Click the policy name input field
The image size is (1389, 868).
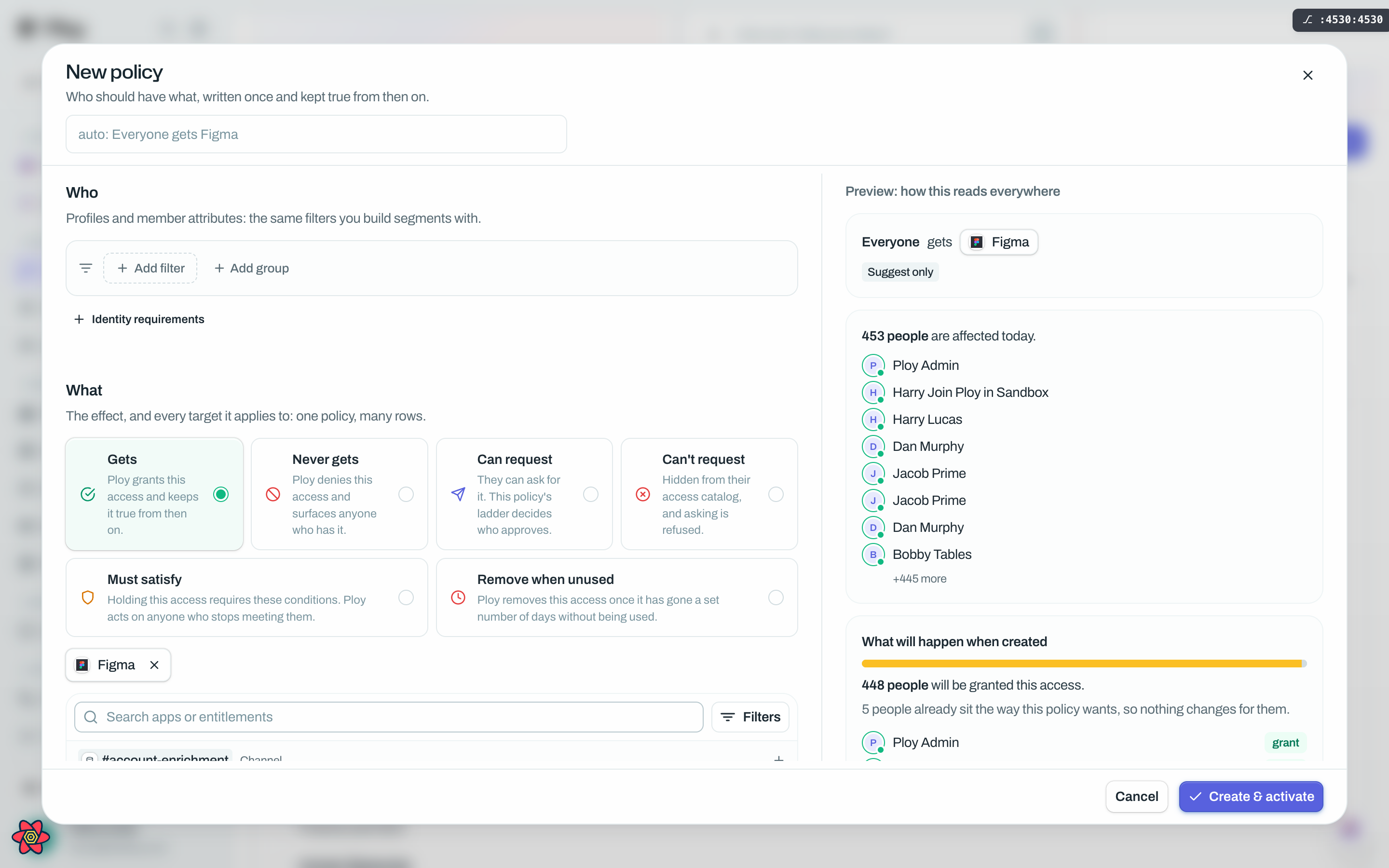pos(316,135)
